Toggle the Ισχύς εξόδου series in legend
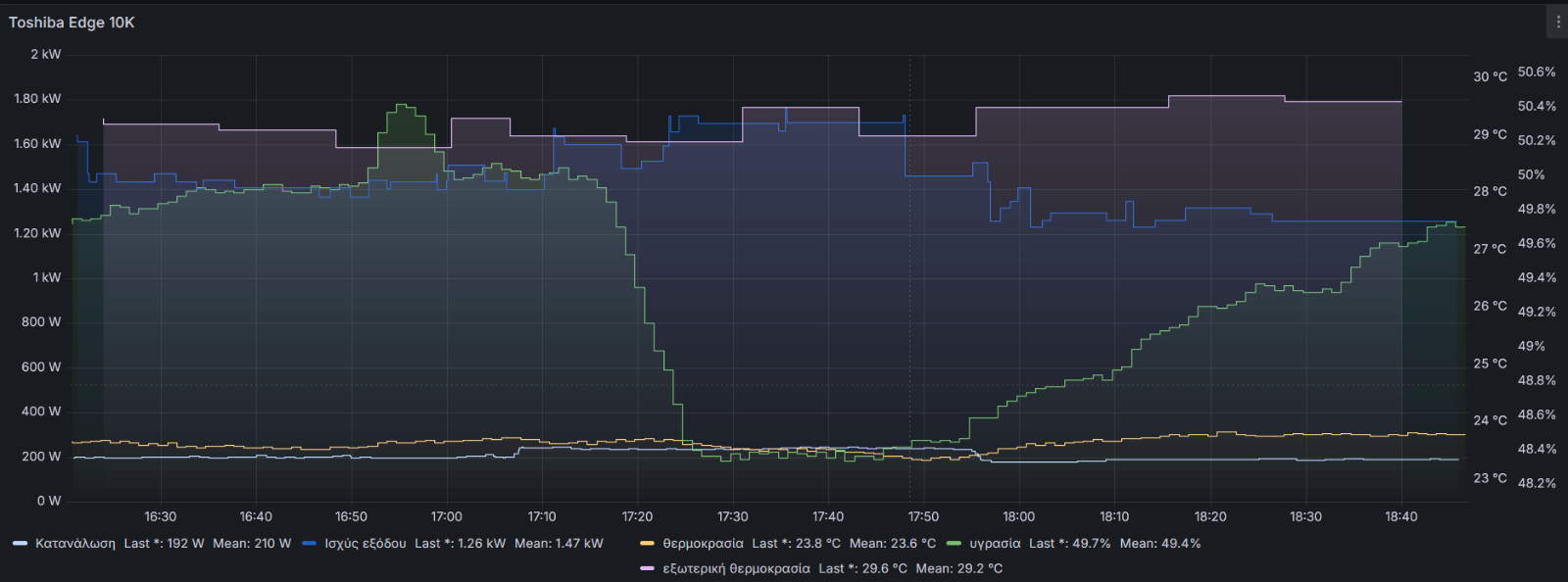Screen dimensions: 1568x582 366,543
